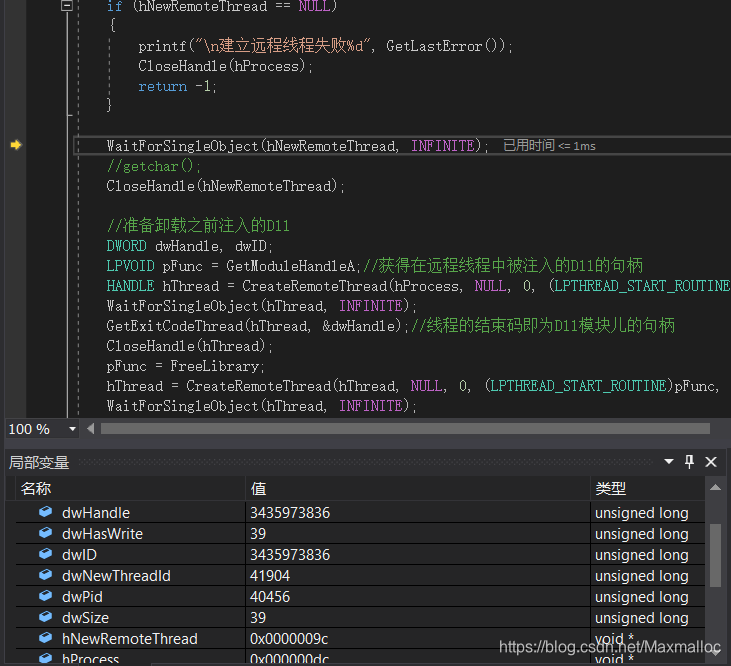Select the dwHasWrite variable row
The height and width of the screenshot is (666, 731).
pyautogui.click(x=360, y=534)
